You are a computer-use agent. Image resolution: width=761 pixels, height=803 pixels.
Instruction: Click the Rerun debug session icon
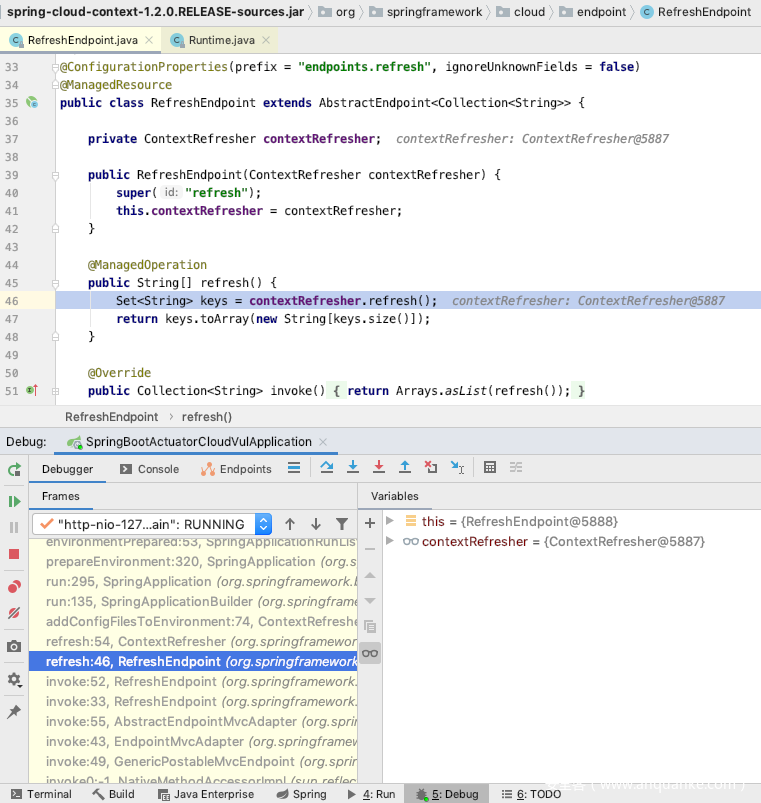(14, 469)
